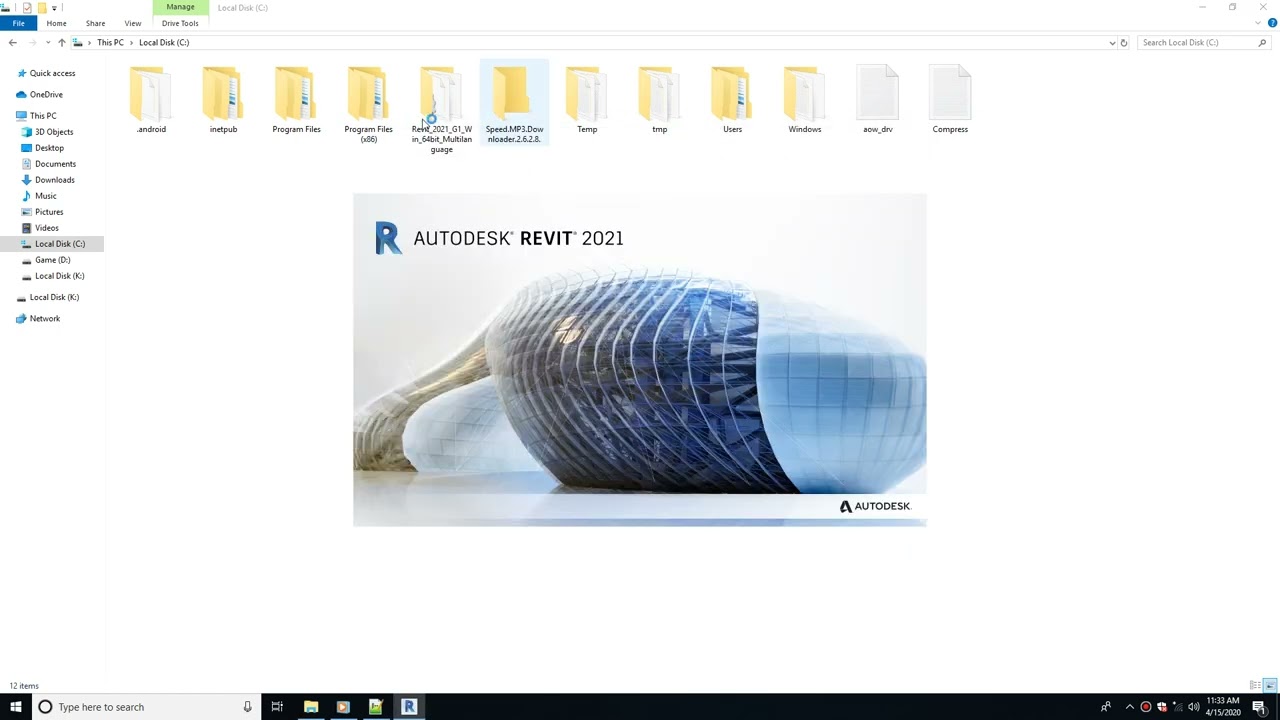This screenshot has width=1280, height=720.
Task: Click the Revit 2021 splash screen
Action: (639, 360)
